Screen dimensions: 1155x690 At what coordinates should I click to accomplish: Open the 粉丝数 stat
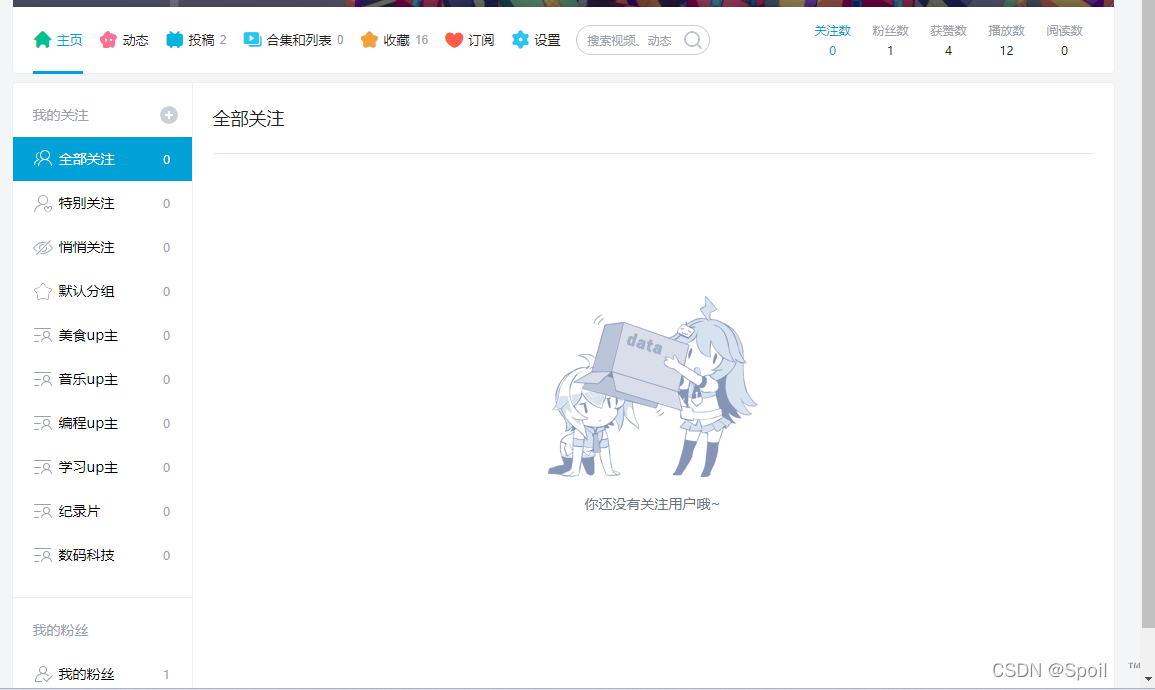point(890,41)
